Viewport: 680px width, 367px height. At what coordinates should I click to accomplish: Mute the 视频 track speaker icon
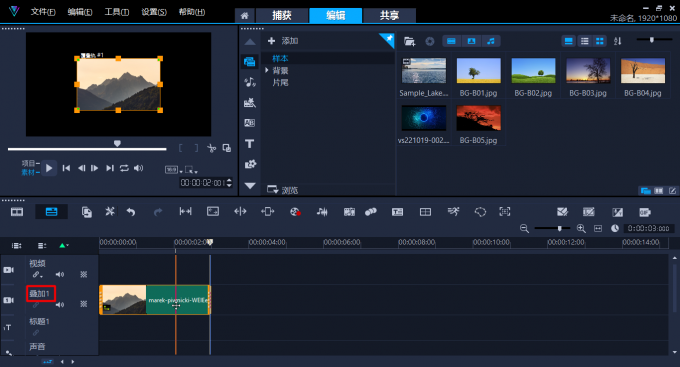click(x=60, y=274)
